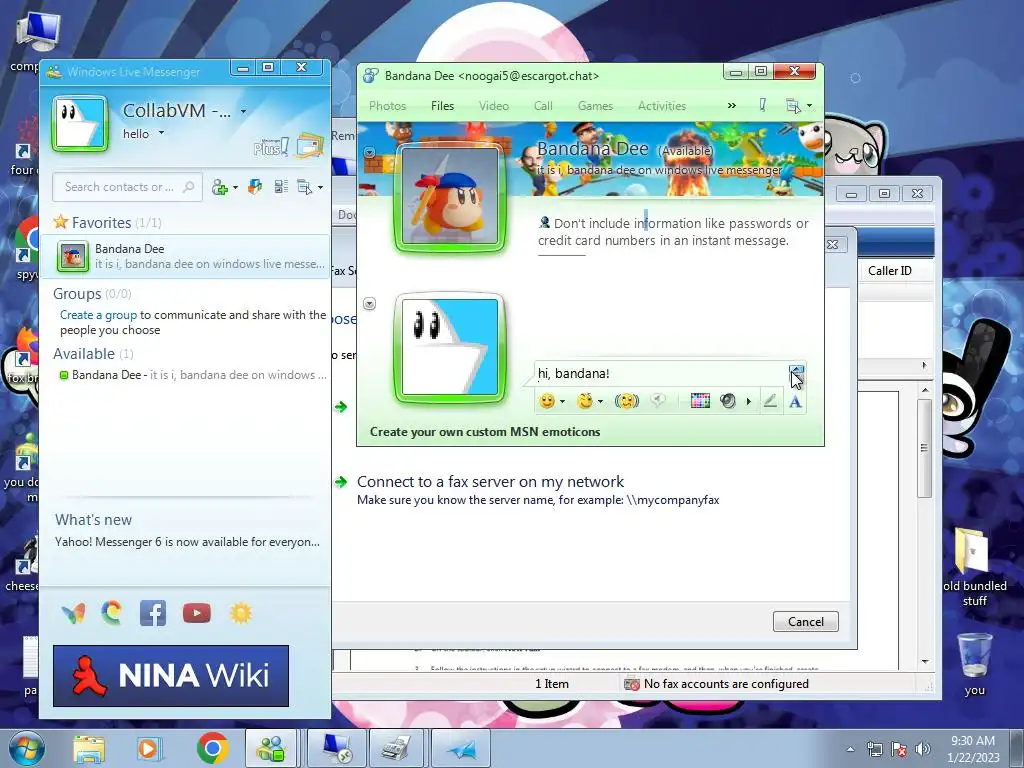Click the Cancel button in fax dialog
The height and width of the screenshot is (768, 1024).
[x=805, y=622]
